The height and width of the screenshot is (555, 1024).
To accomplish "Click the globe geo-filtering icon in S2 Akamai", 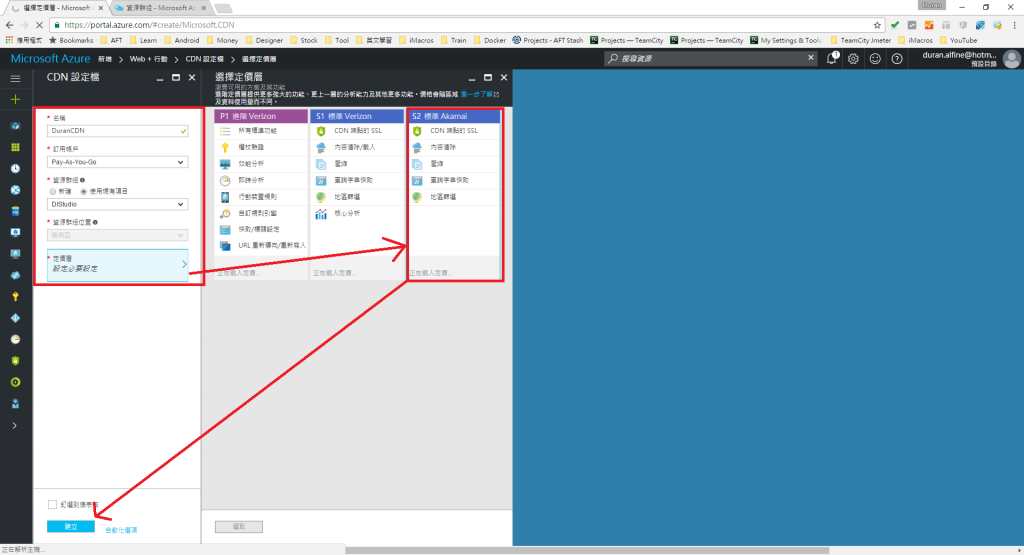I will tap(417, 197).
